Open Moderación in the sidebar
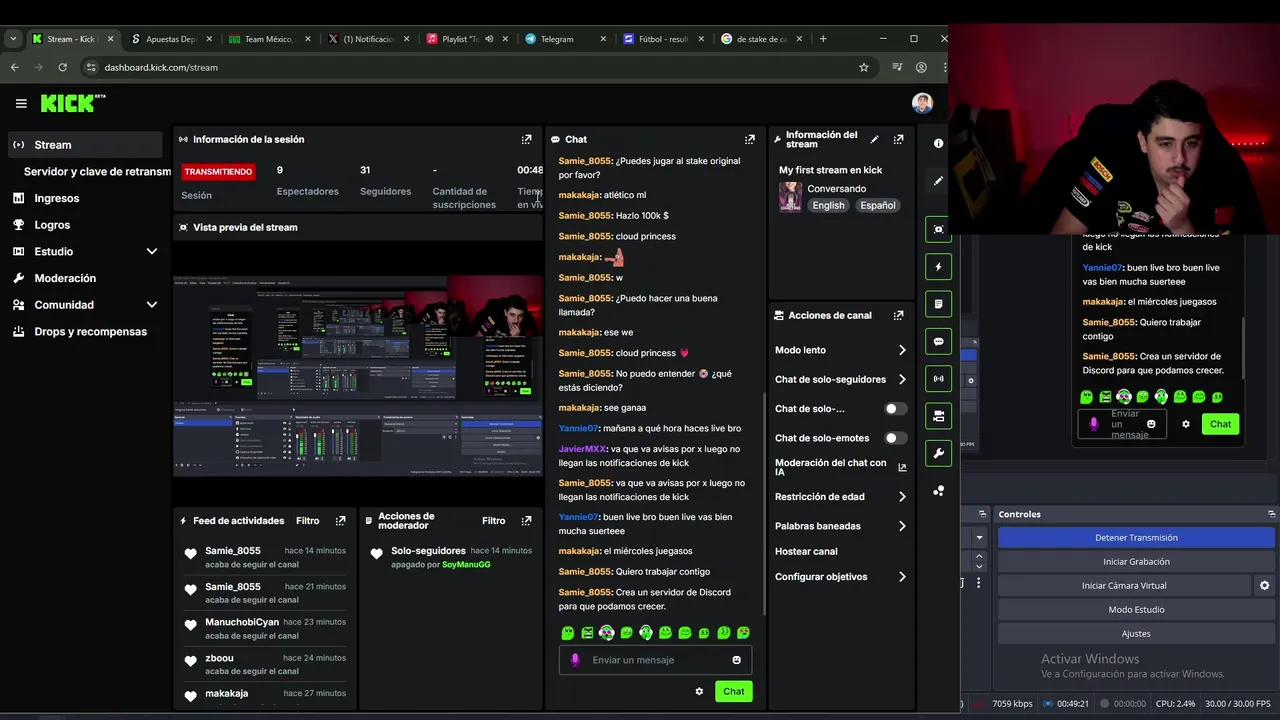This screenshot has height=720, width=1280. click(x=65, y=278)
